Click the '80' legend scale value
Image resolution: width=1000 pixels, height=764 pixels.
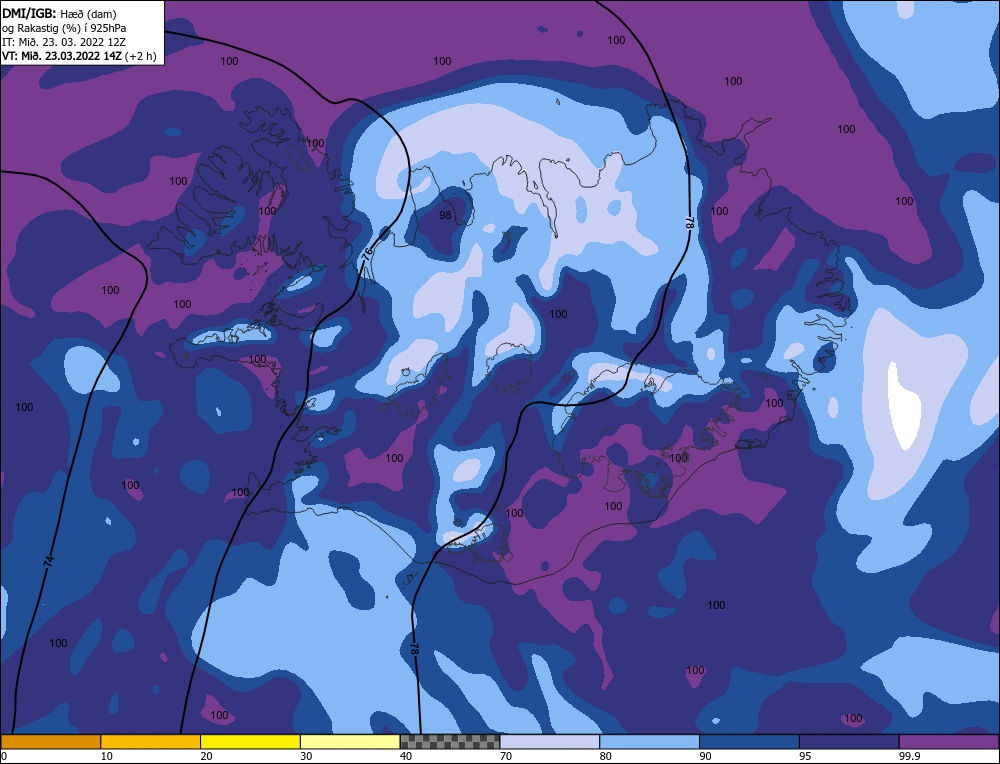point(605,756)
